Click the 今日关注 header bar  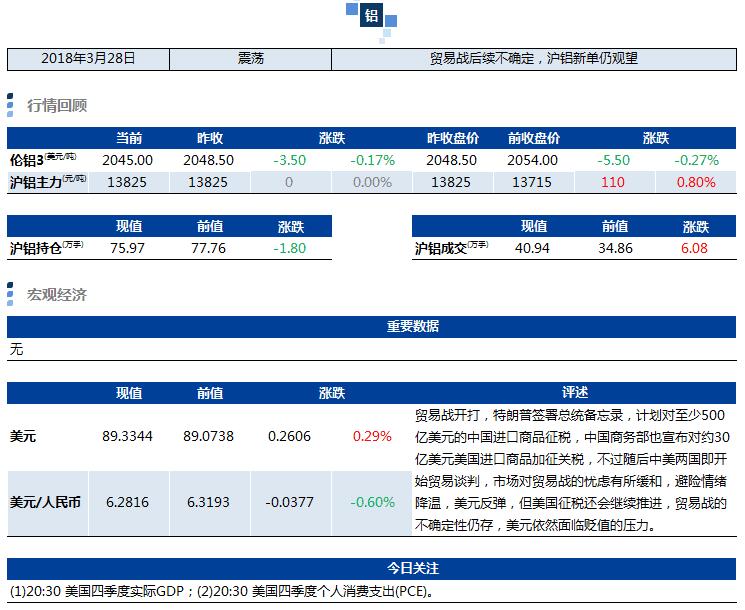[x=372, y=568]
